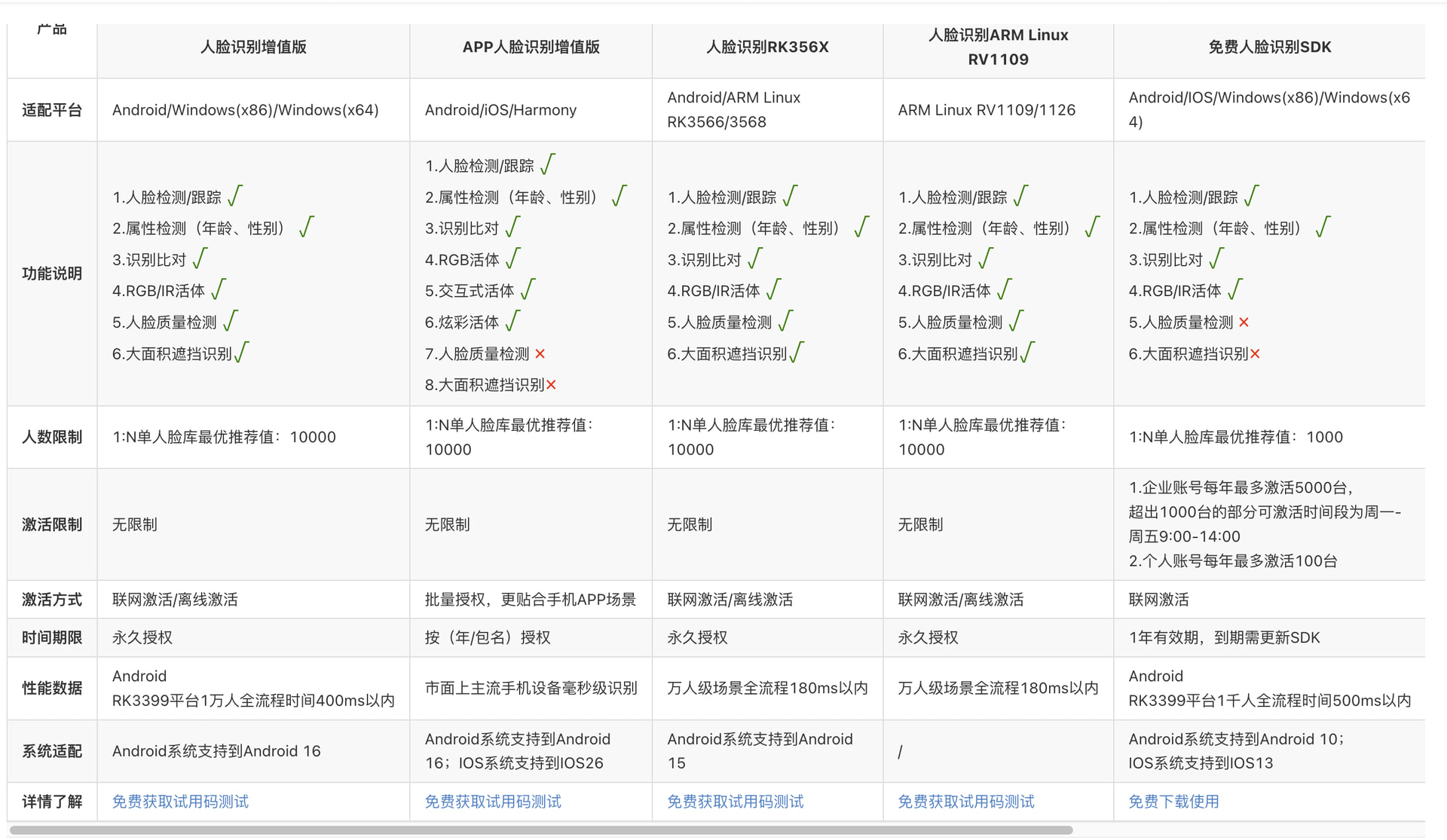Click the 性能数据 row label
This screenshot has width=1447, height=840.
52,688
